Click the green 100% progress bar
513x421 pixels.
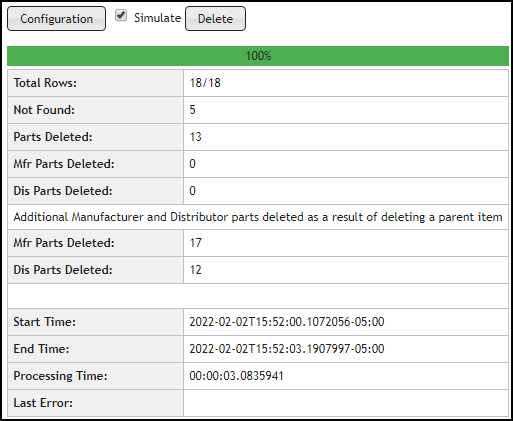tap(258, 56)
